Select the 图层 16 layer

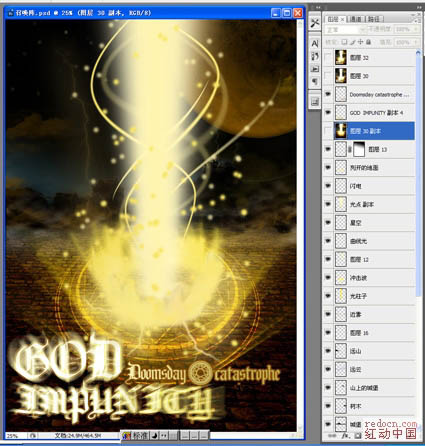(x=369, y=333)
